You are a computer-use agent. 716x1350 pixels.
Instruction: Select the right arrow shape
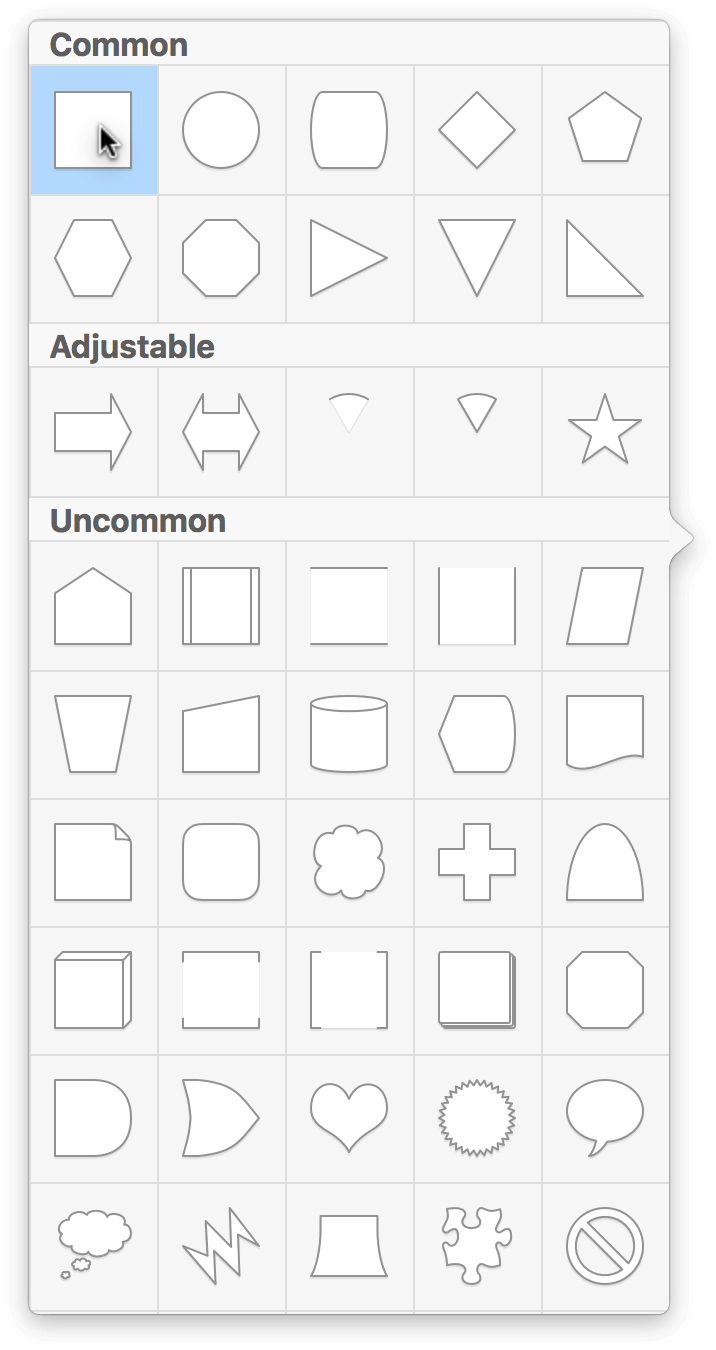pos(93,431)
